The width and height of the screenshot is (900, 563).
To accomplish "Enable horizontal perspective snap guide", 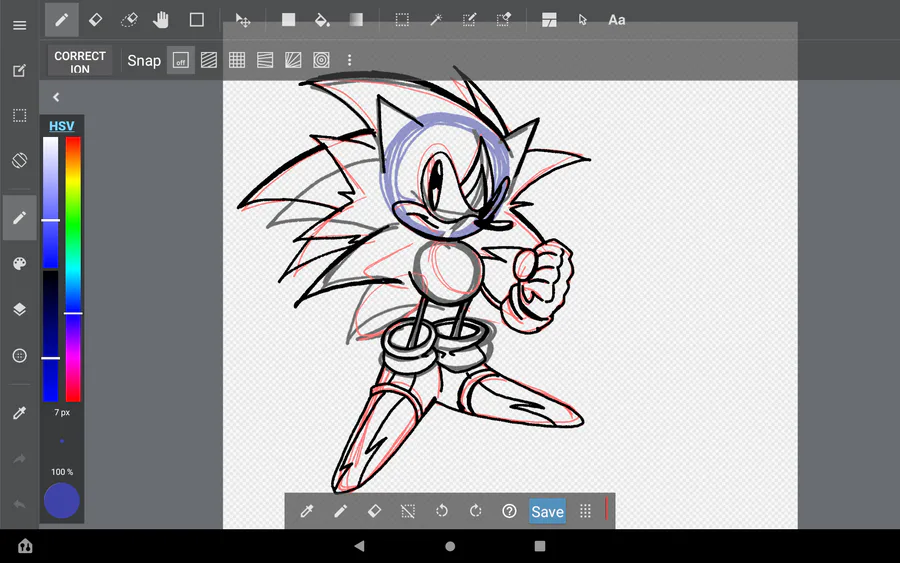I will (265, 60).
